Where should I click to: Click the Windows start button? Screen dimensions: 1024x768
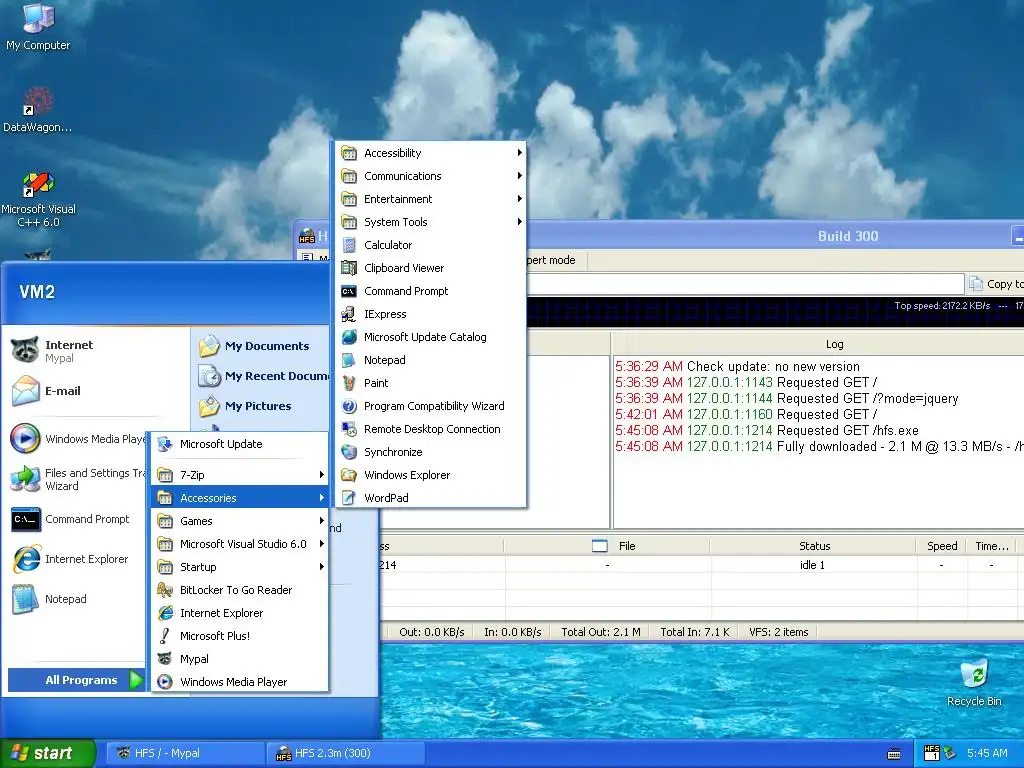[47, 753]
